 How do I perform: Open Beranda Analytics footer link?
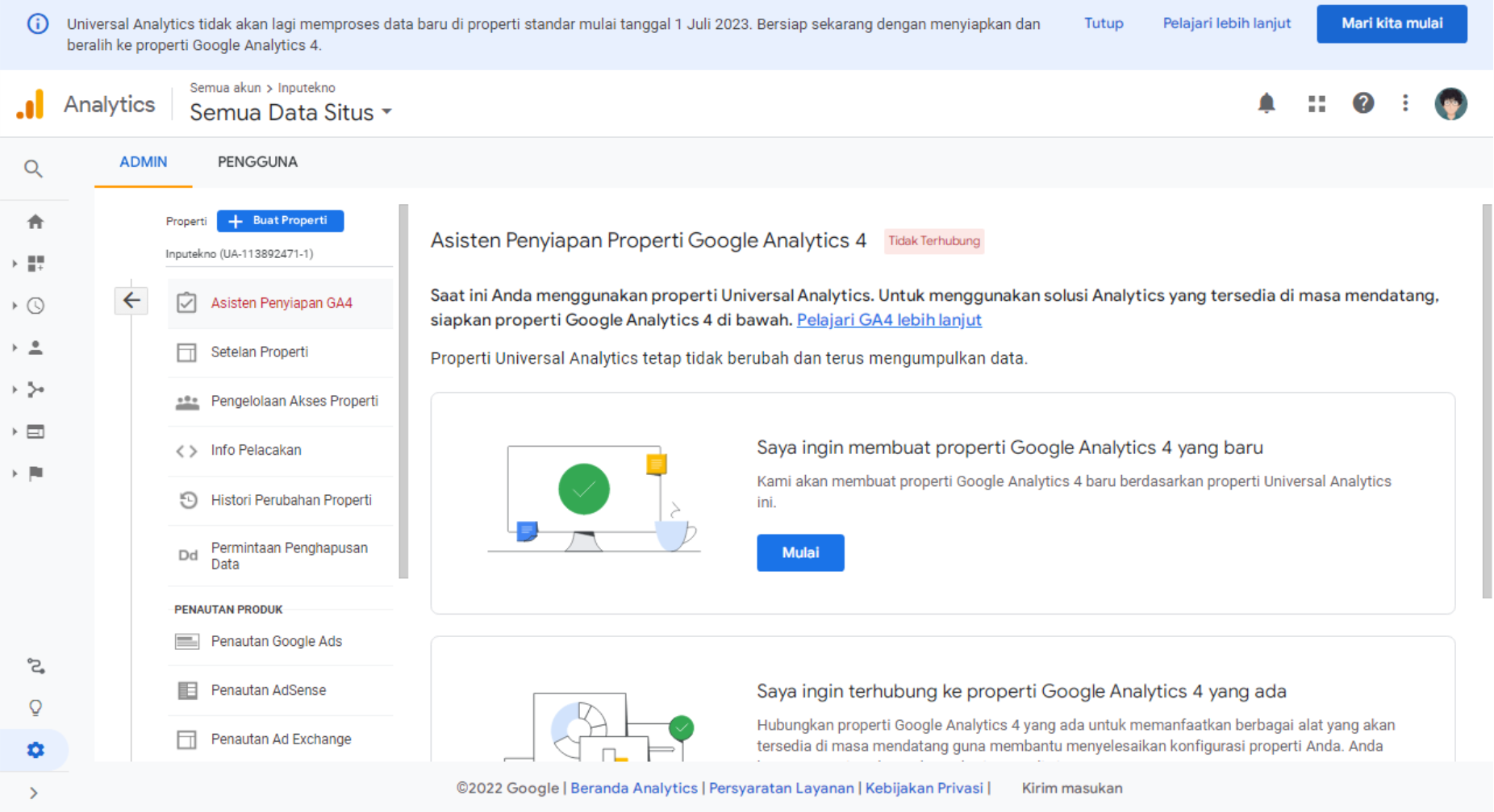point(634,789)
